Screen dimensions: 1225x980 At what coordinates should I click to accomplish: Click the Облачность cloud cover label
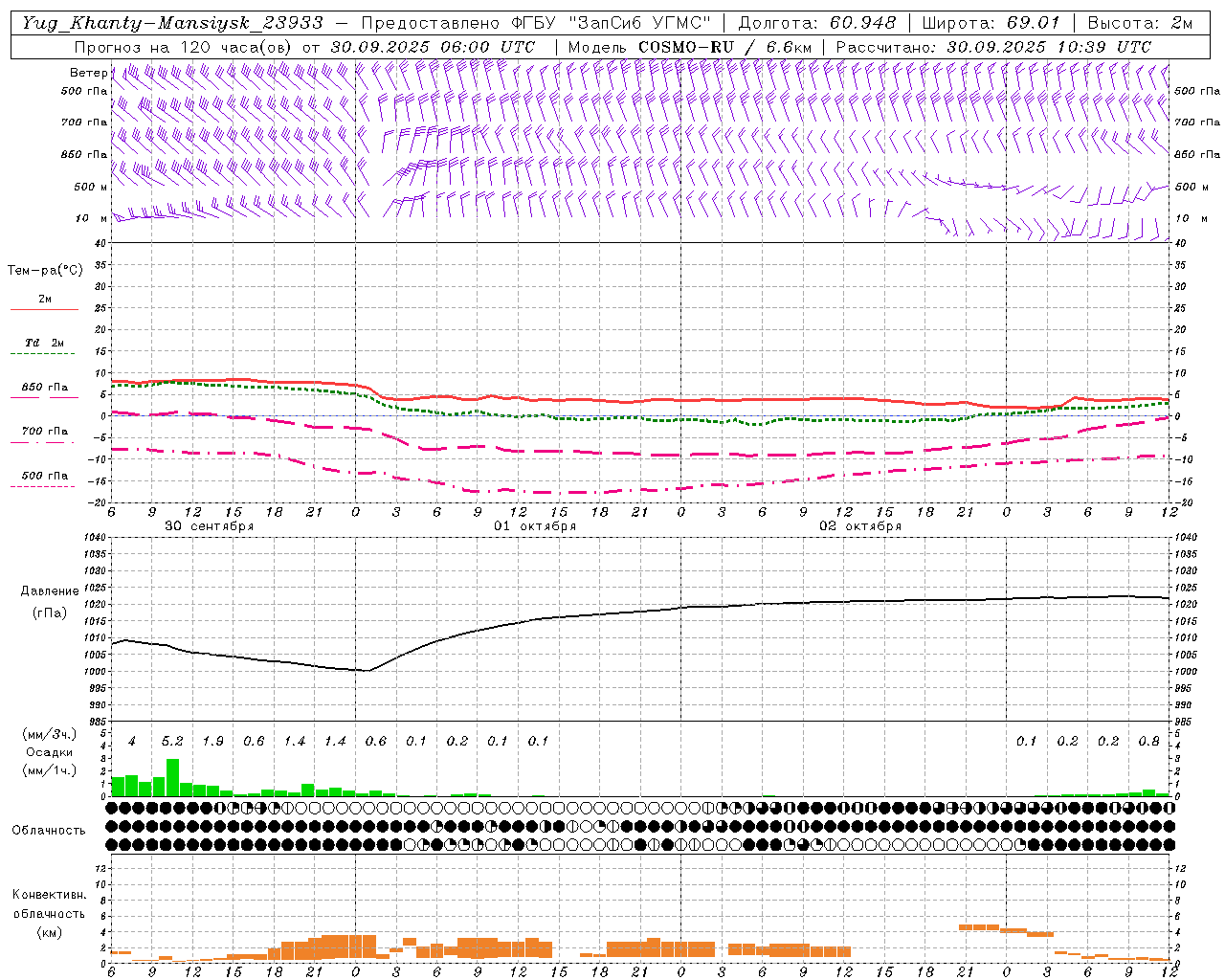click(x=49, y=831)
